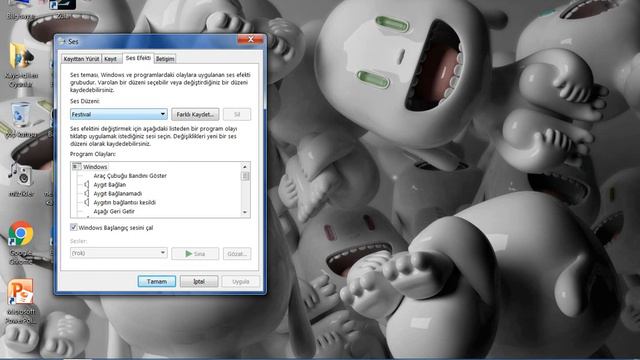Screen dimensions: 640x360
Task: Click the speaker icon beside Aygıt Bağlanamadı
Action: pyautogui.click(x=87, y=193)
